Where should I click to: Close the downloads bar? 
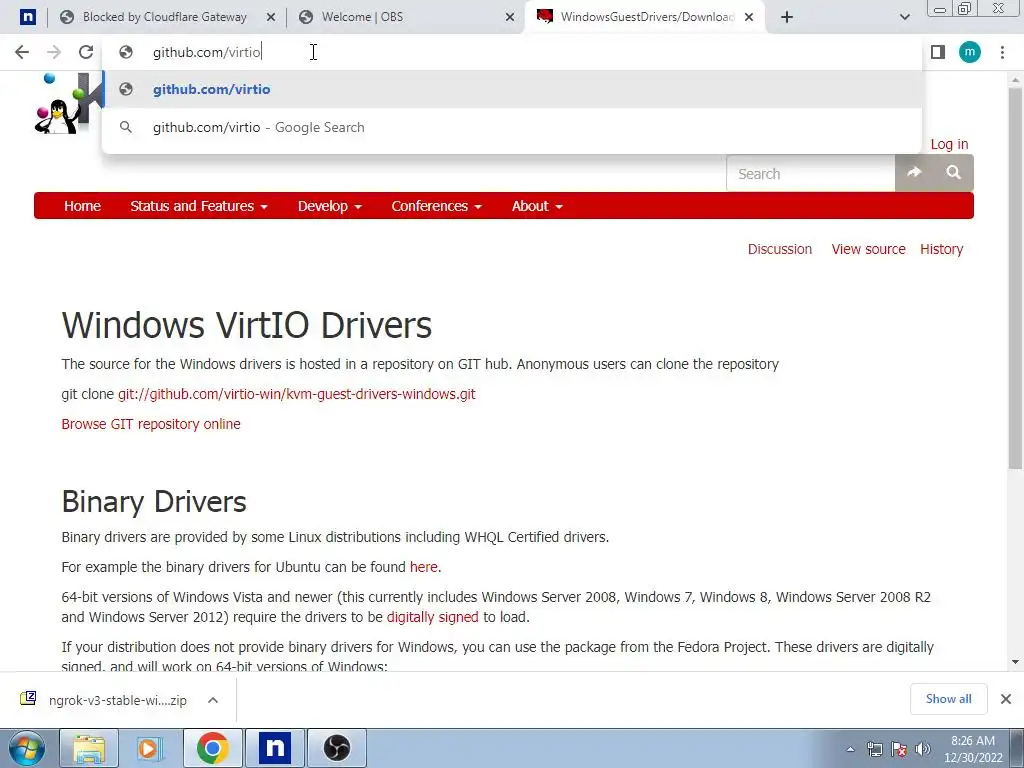tap(1006, 699)
